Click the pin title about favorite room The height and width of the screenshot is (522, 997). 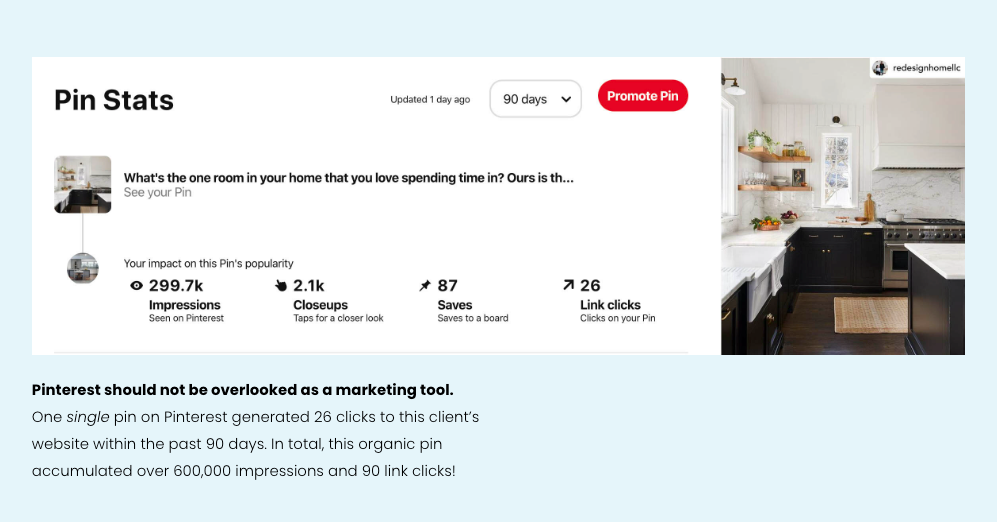348,177
